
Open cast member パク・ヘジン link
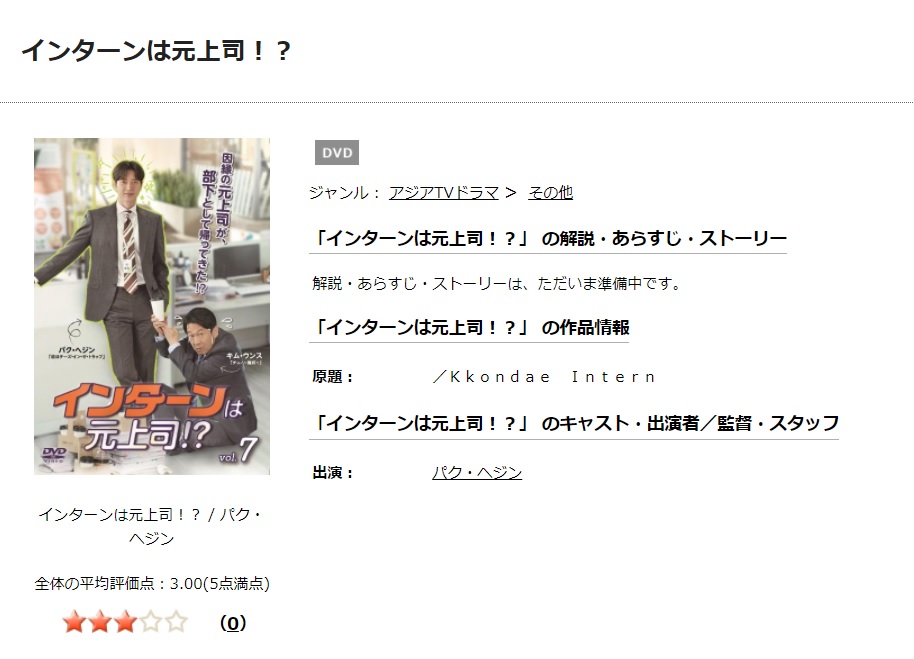[x=477, y=472]
